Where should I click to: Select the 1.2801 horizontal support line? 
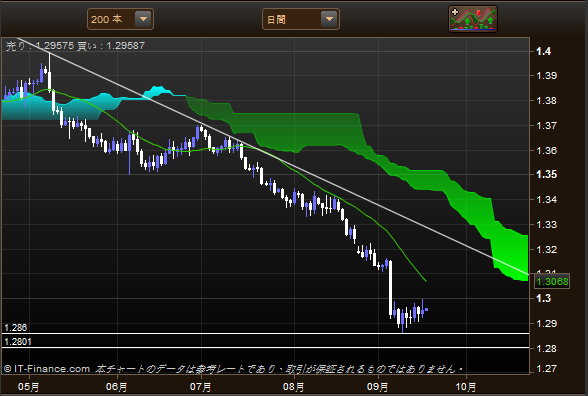(x=266, y=348)
